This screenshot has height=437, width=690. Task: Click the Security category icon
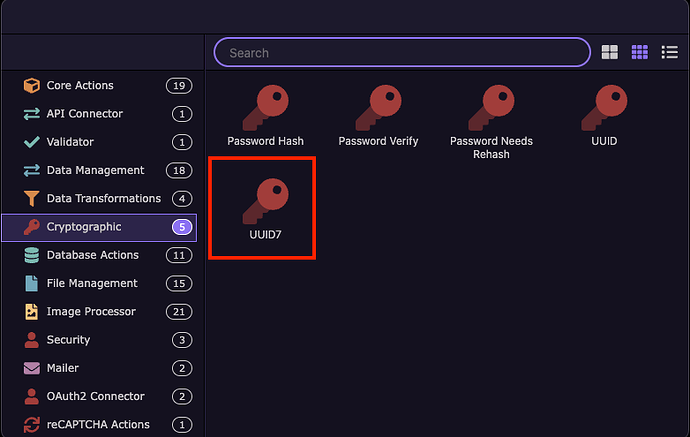[31, 340]
